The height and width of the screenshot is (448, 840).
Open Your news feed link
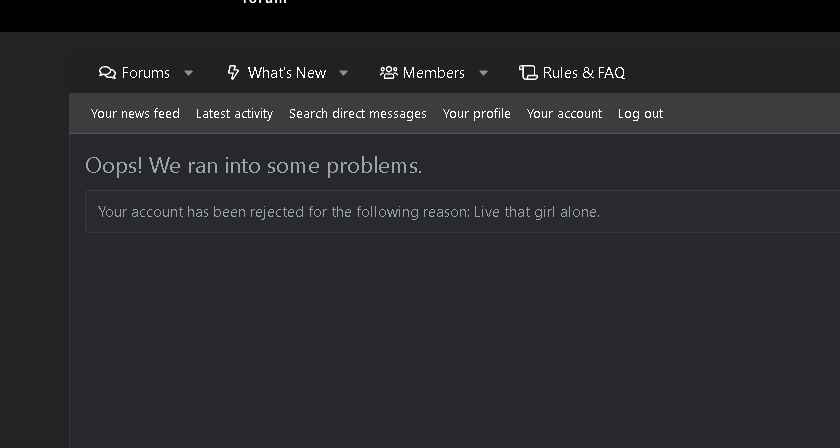pos(135,114)
